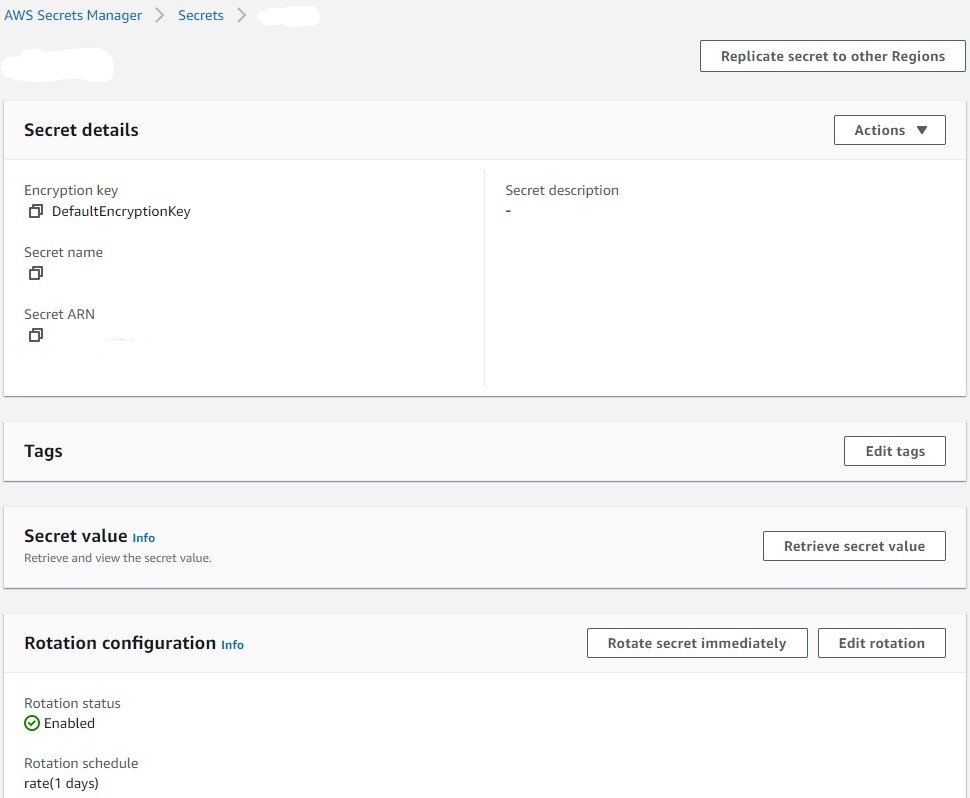Click Replicate secret to other Regions
Image resolution: width=970 pixels, height=798 pixels.
click(x=833, y=56)
